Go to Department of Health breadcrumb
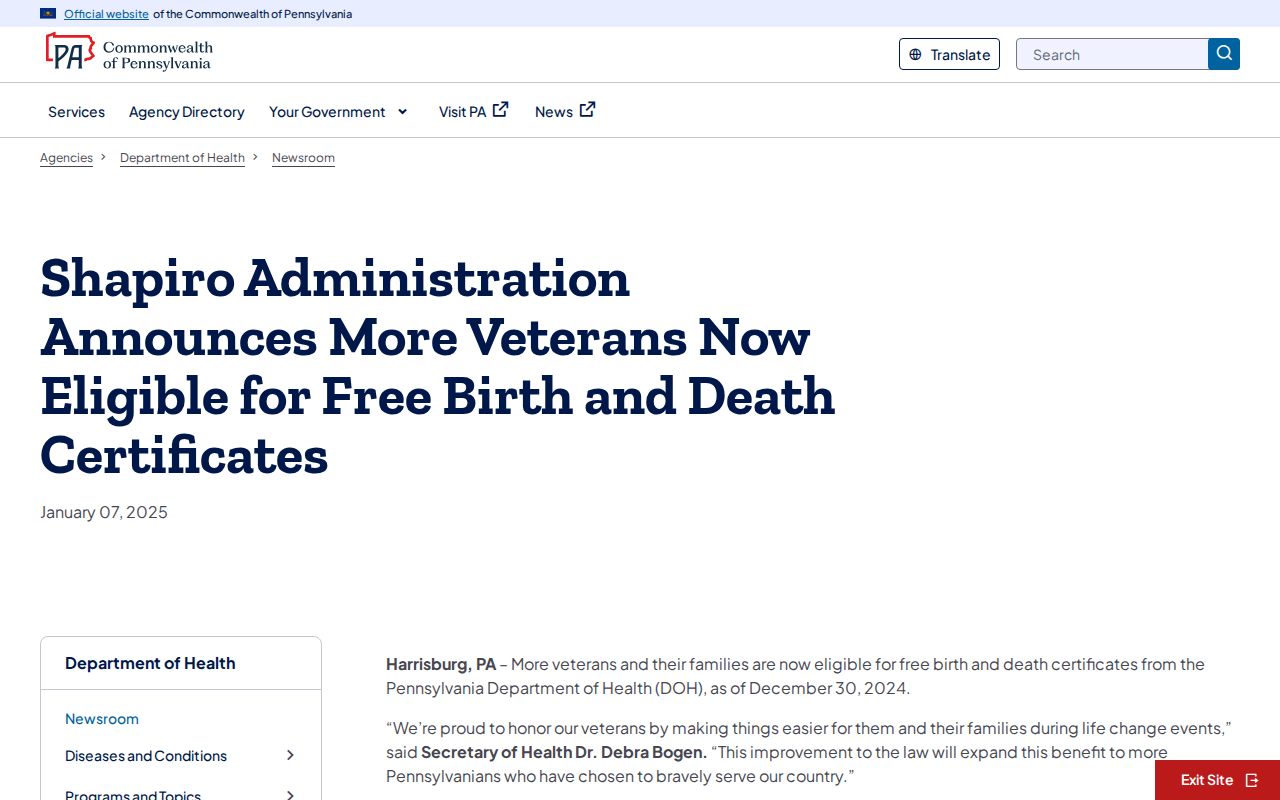This screenshot has width=1280, height=800. coord(182,158)
